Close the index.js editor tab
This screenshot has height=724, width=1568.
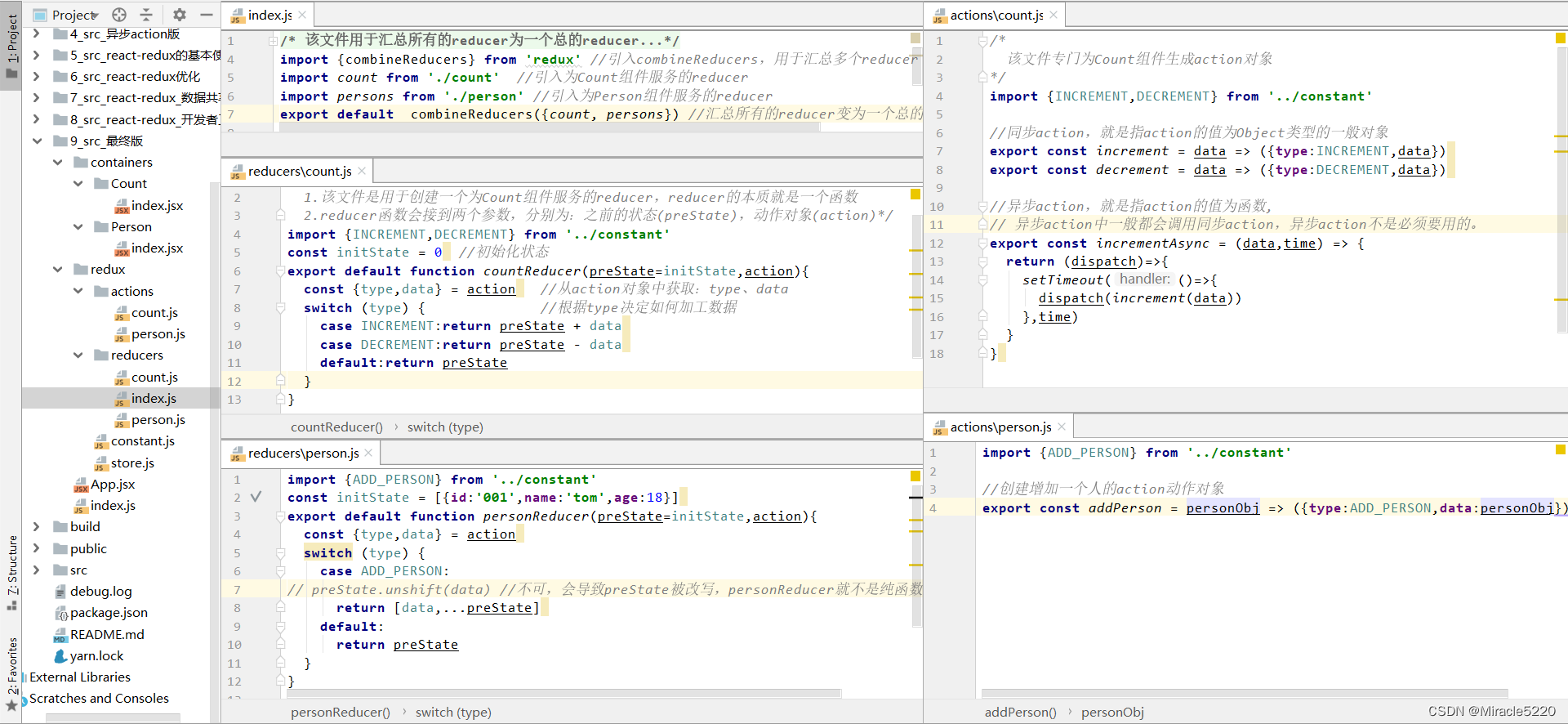coord(302,15)
